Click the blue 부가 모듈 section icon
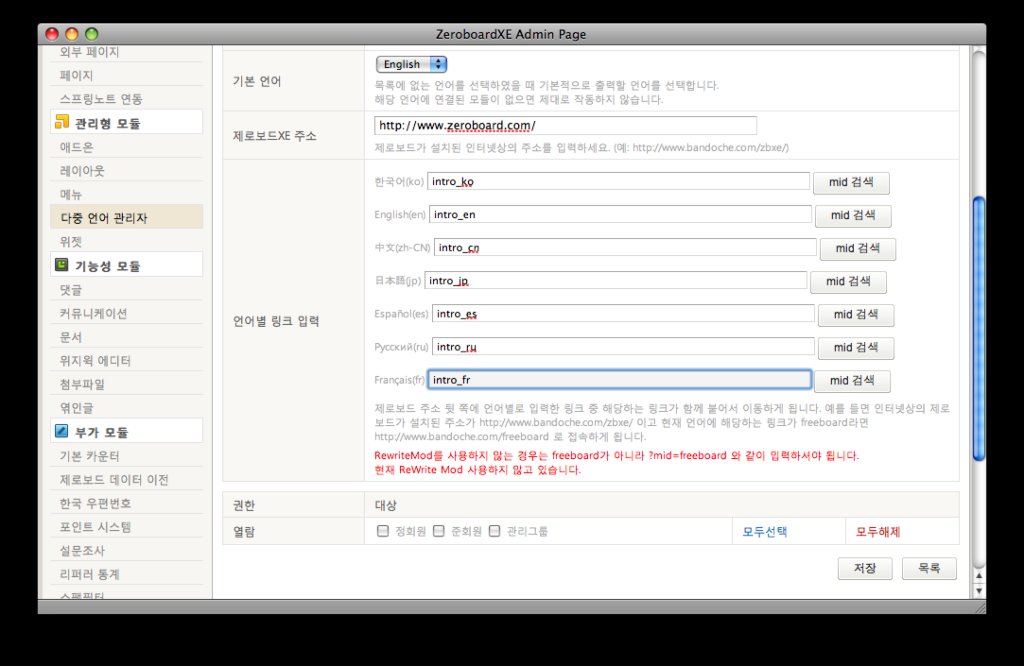The width and height of the screenshot is (1024, 666). [62, 431]
